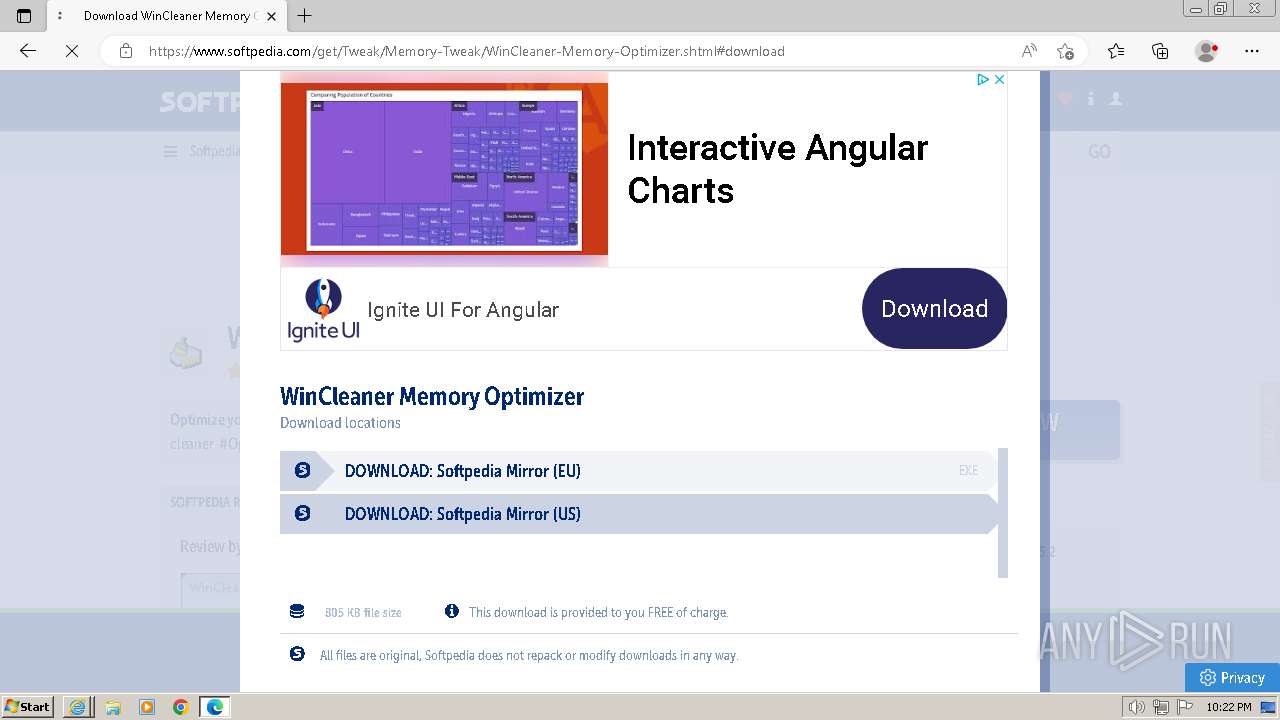Select the Download WinCleaner Memory tab
The width and height of the screenshot is (1280, 720).
pyautogui.click(x=166, y=16)
